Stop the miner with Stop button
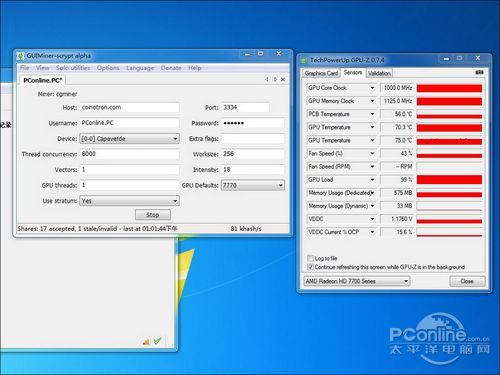The width and height of the screenshot is (500, 375). 153,215
